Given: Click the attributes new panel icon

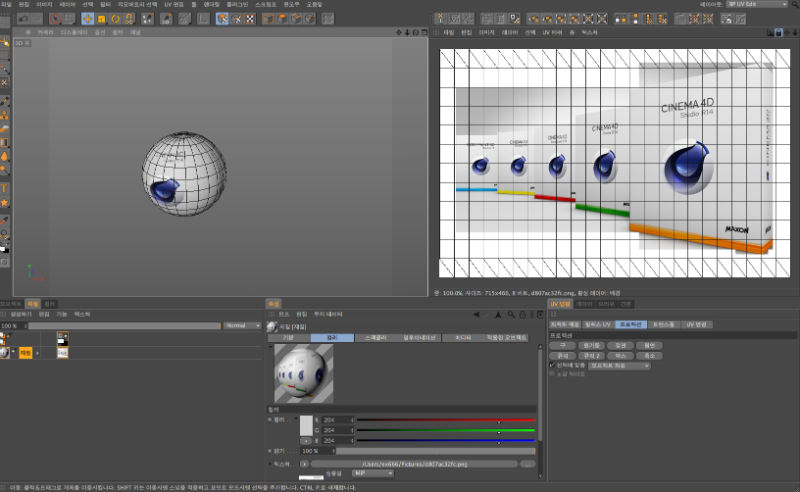Looking at the screenshot, I should (540, 314).
